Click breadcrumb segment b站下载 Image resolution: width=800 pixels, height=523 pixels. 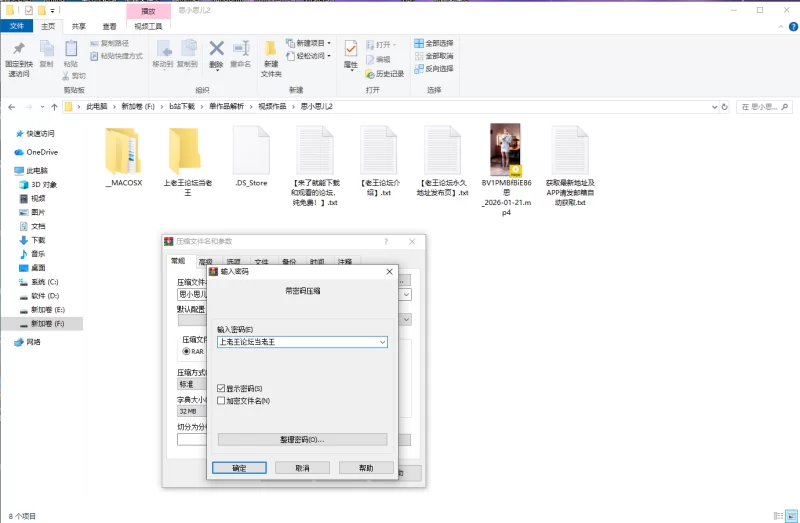click(x=182, y=107)
